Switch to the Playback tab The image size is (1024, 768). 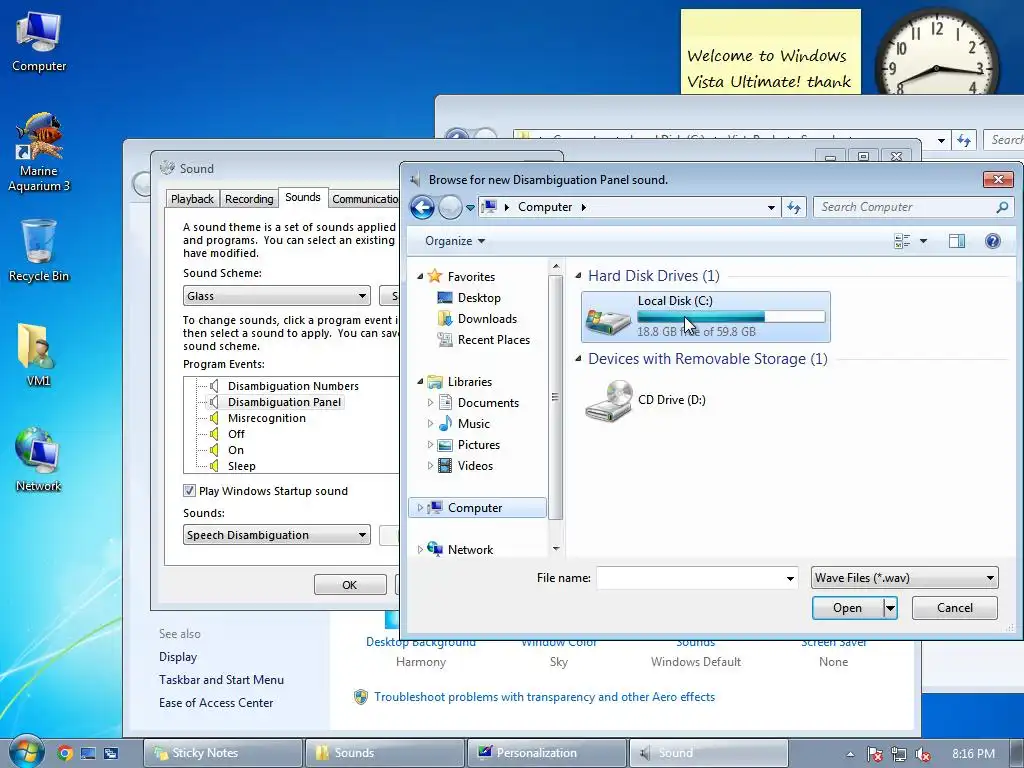(x=192, y=199)
